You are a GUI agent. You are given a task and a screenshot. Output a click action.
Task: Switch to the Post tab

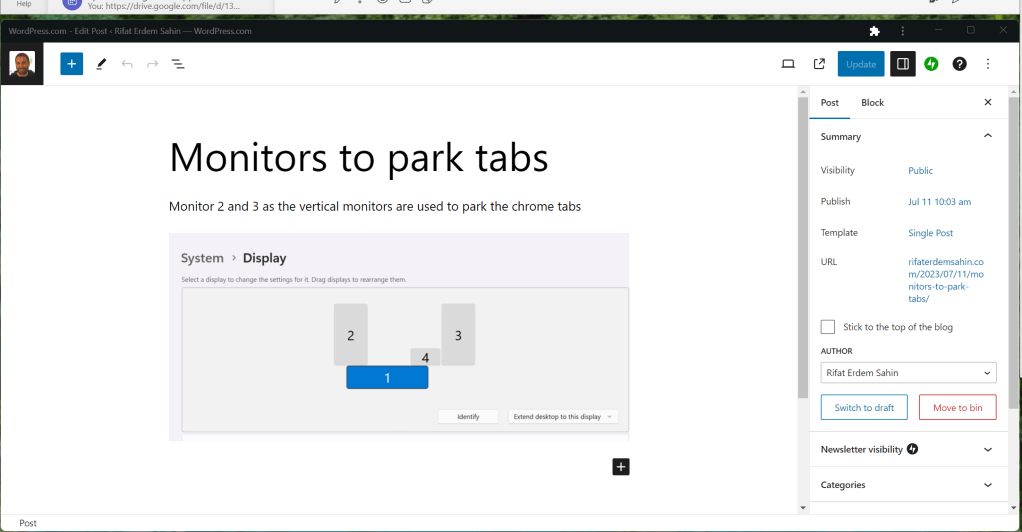(x=830, y=102)
